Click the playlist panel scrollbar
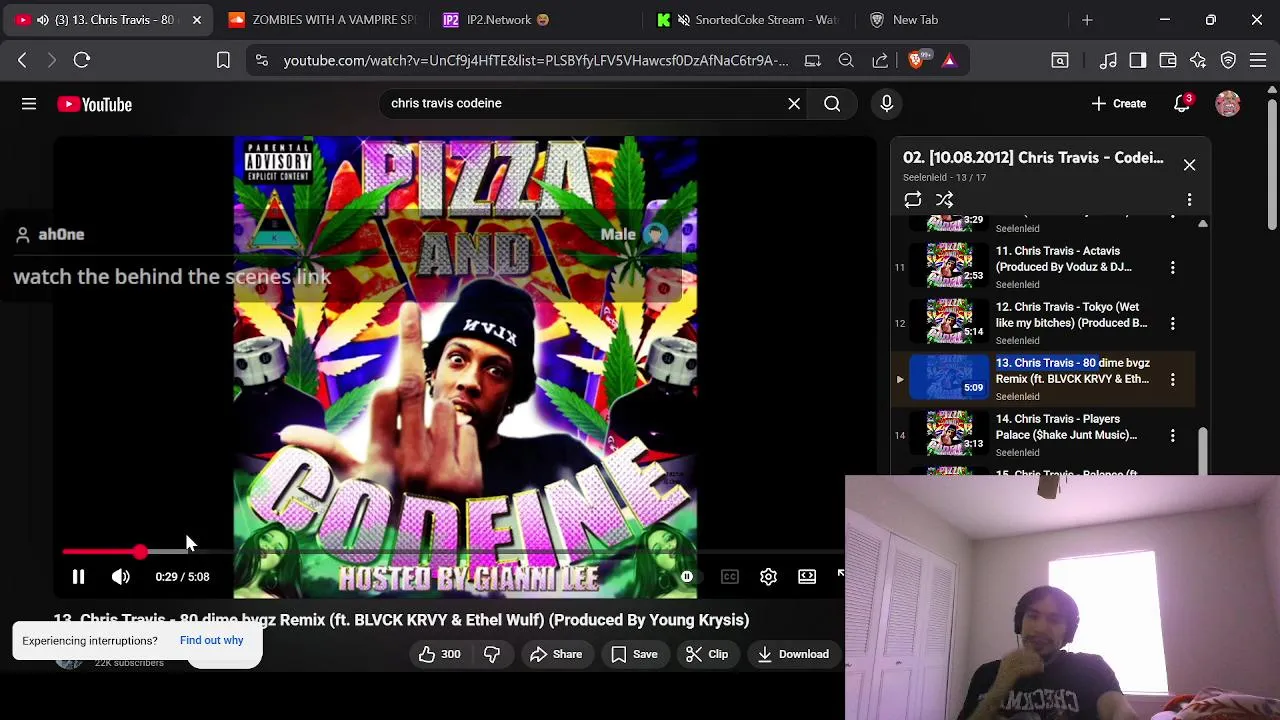The width and height of the screenshot is (1280, 720). click(x=1203, y=450)
